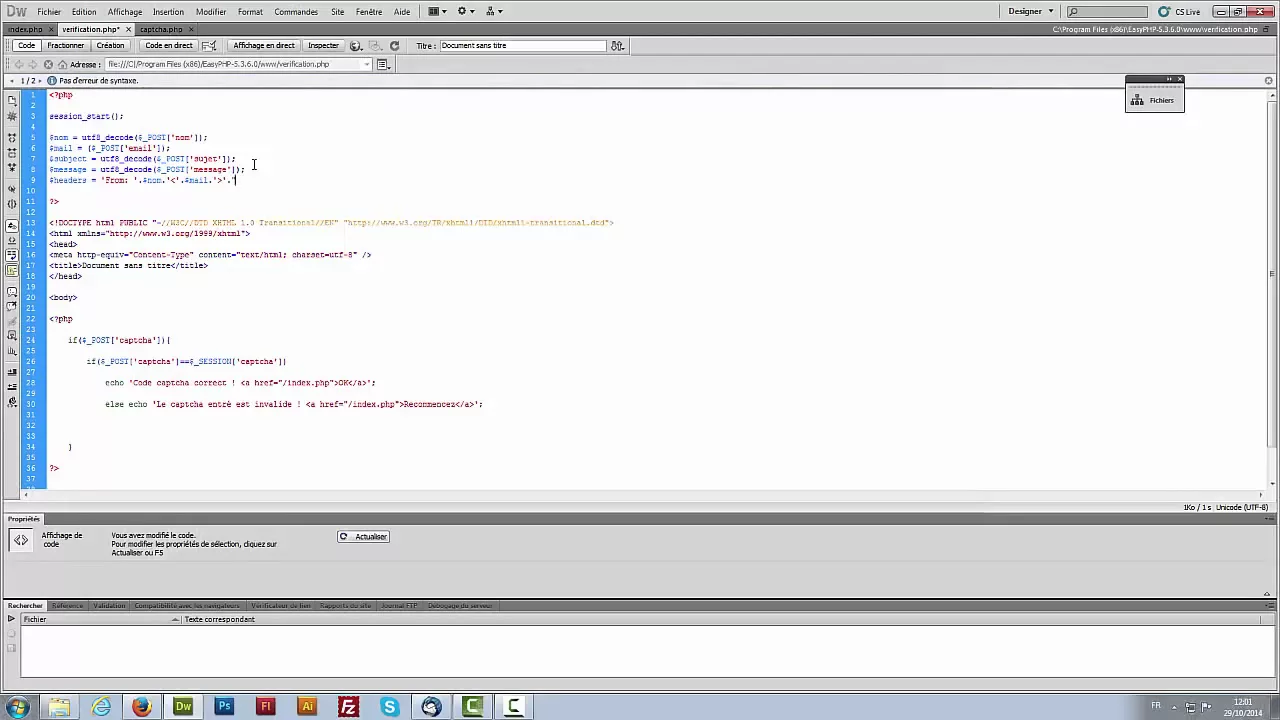Switch to Code view
The image size is (1280, 720).
tap(26, 46)
